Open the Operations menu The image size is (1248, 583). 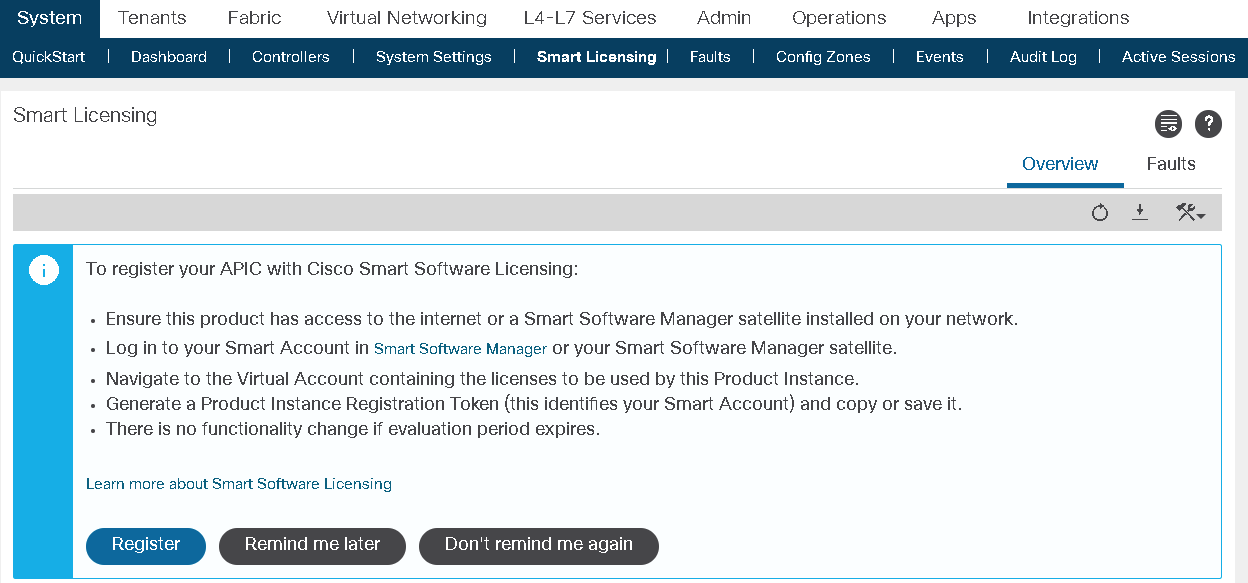[839, 18]
